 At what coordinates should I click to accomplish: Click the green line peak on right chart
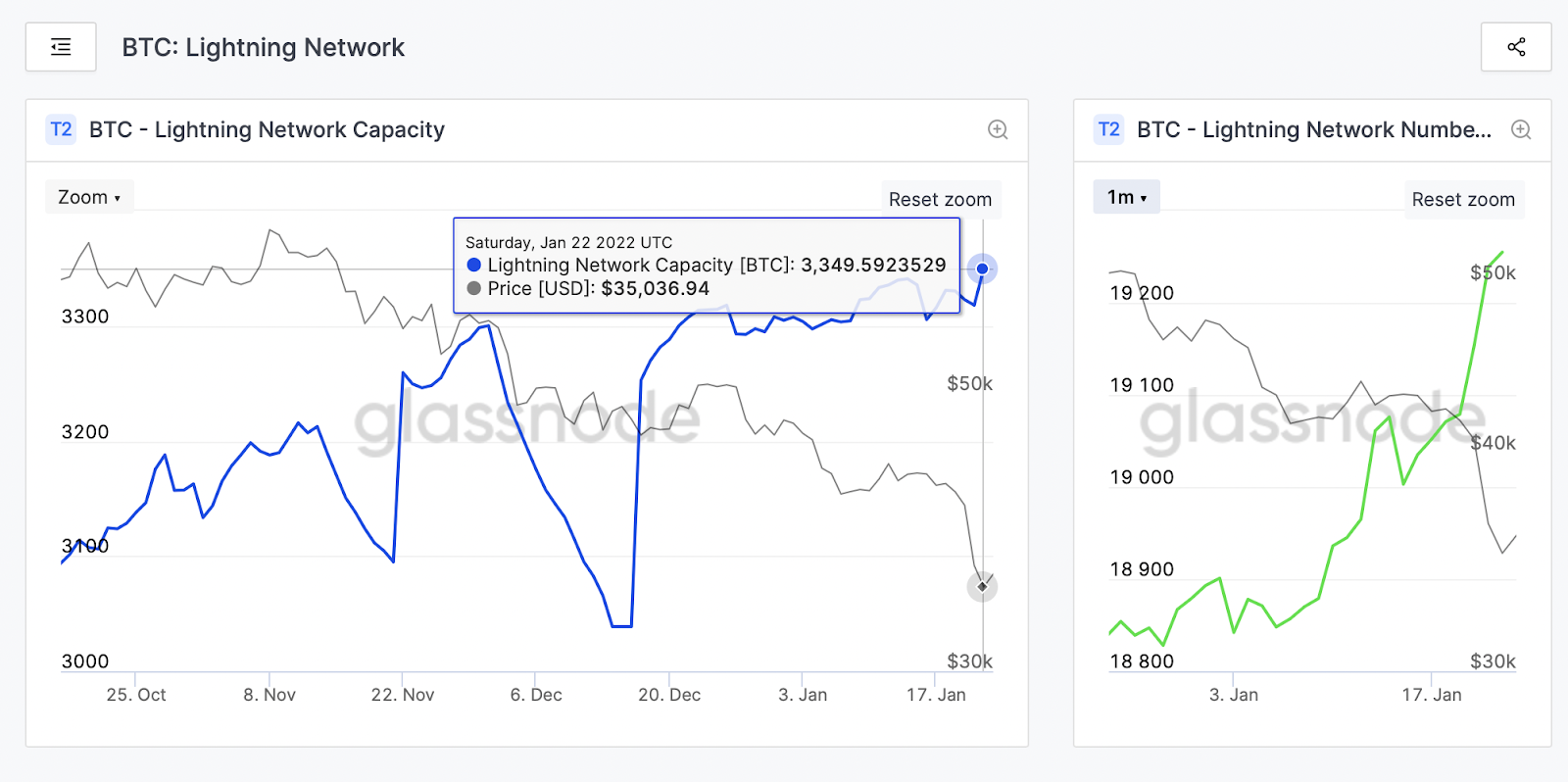tap(1500, 254)
